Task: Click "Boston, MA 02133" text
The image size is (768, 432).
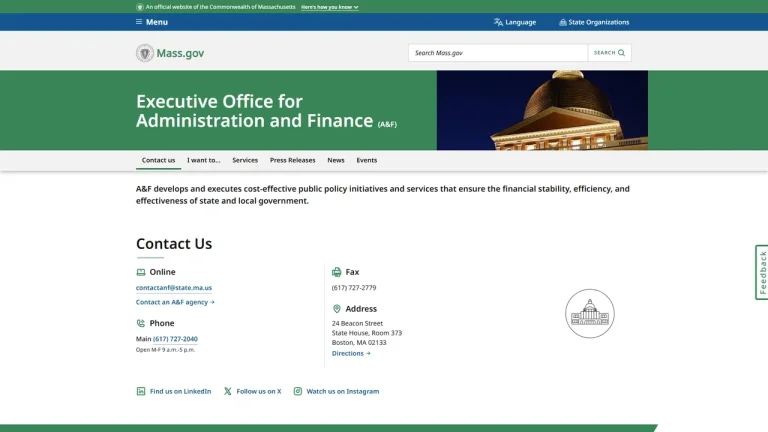Action: pos(359,342)
